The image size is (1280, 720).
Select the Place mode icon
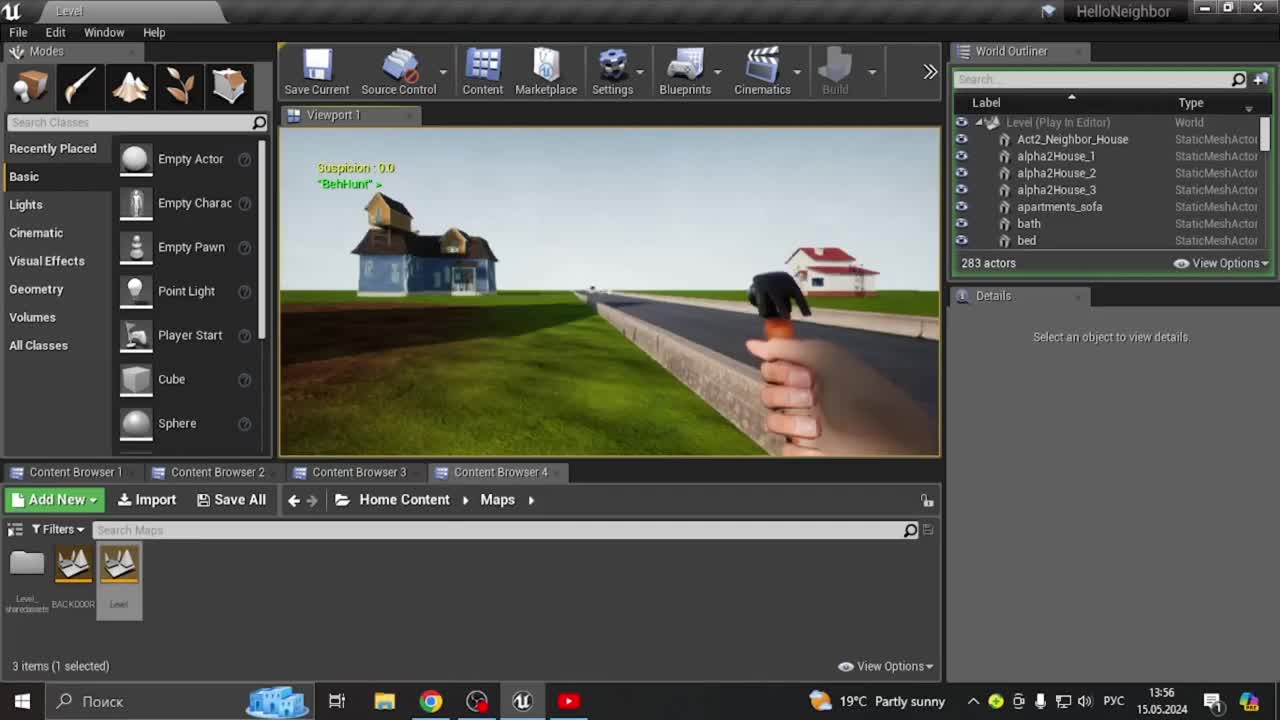[30, 87]
